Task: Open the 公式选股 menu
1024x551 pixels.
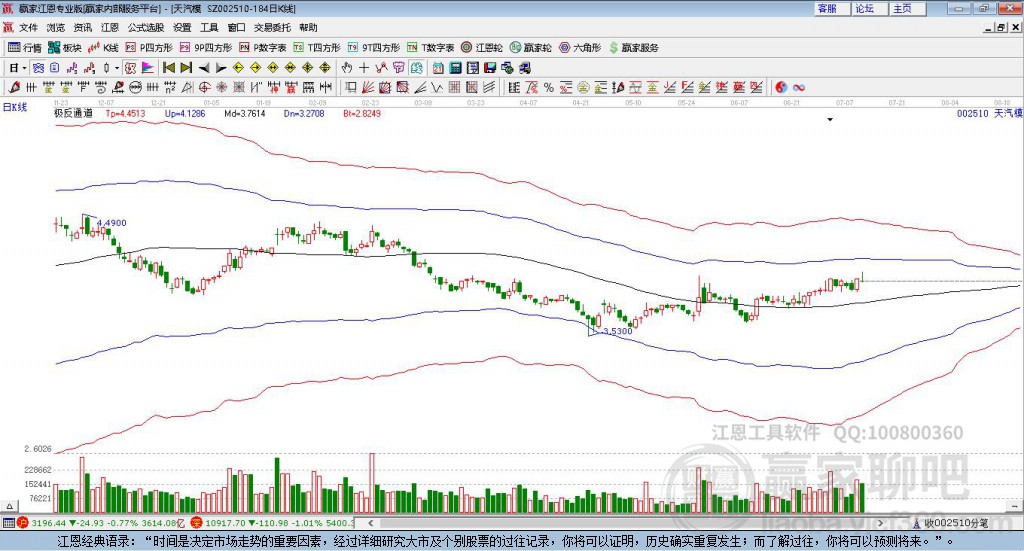Action: point(146,27)
